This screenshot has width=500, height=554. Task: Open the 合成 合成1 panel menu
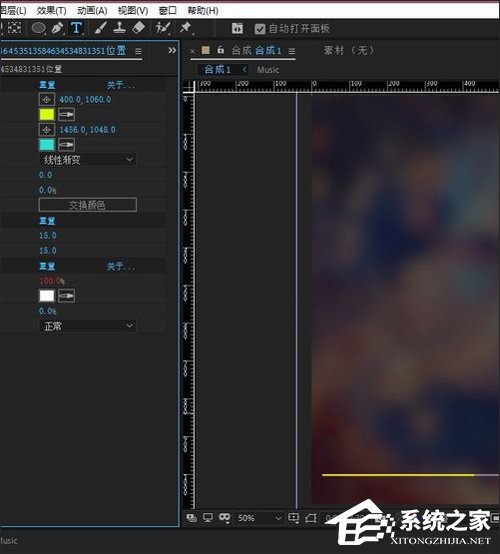tap(292, 51)
